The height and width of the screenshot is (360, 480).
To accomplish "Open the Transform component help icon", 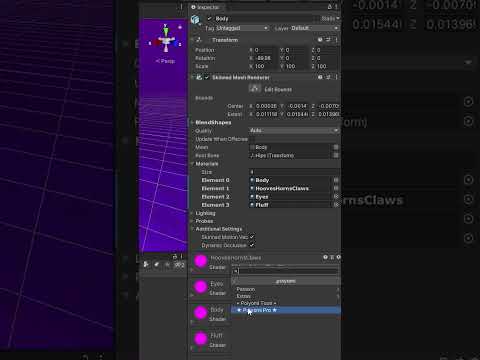I will coord(320,40).
